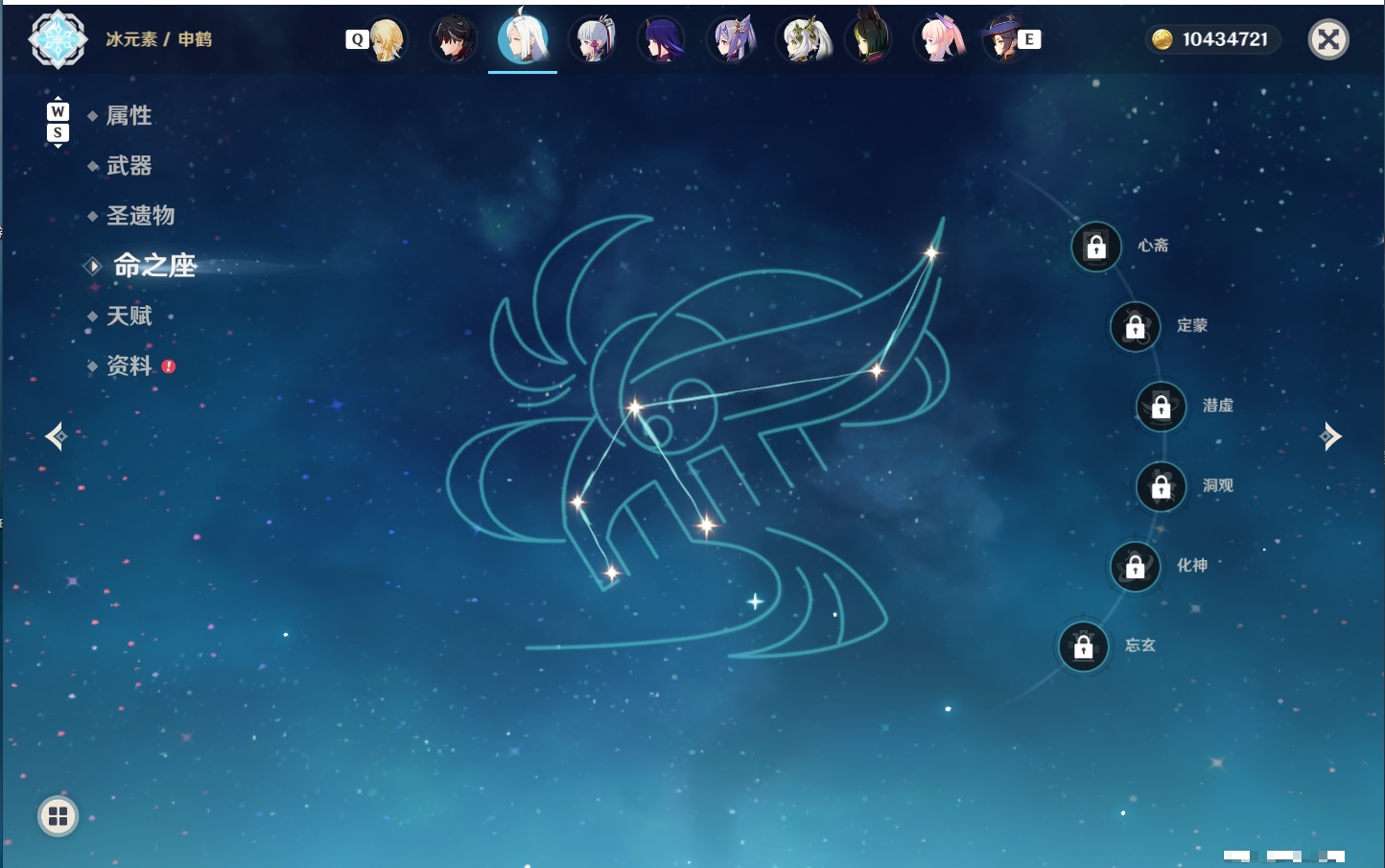Select the dark purple-haired fifth portrait

tap(662, 39)
